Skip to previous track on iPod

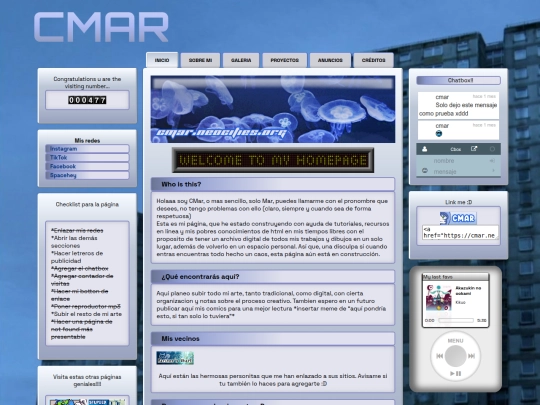coord(439,356)
